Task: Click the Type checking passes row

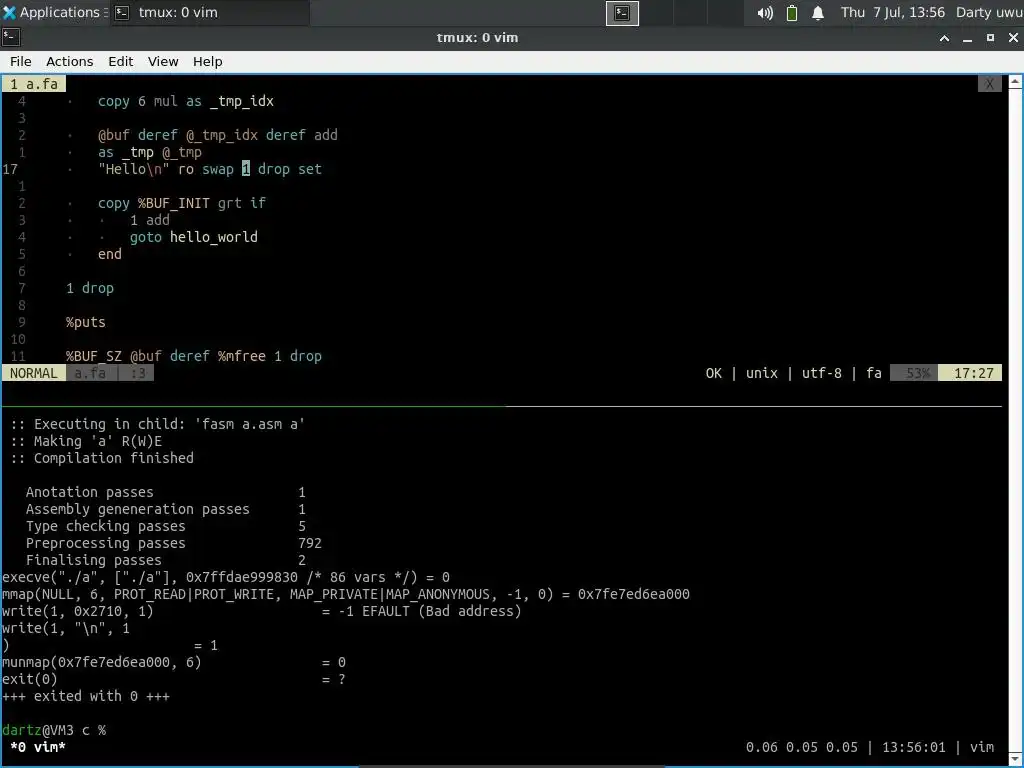Action: pyautogui.click(x=165, y=526)
